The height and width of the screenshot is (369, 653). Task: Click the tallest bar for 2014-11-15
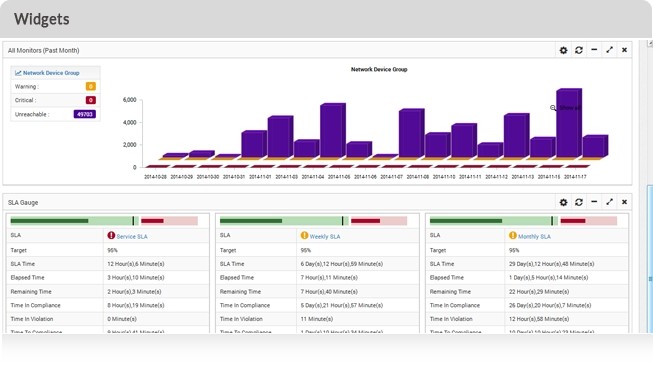(x=568, y=123)
